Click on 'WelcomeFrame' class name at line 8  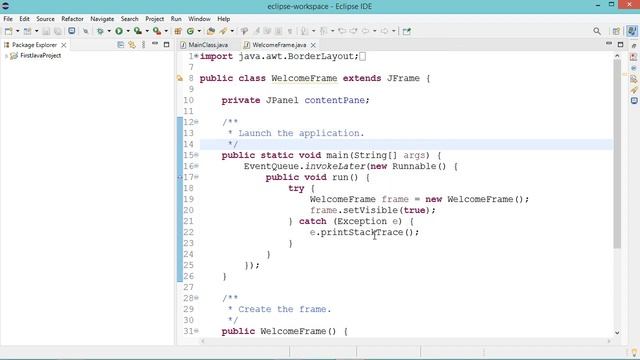coord(304,78)
